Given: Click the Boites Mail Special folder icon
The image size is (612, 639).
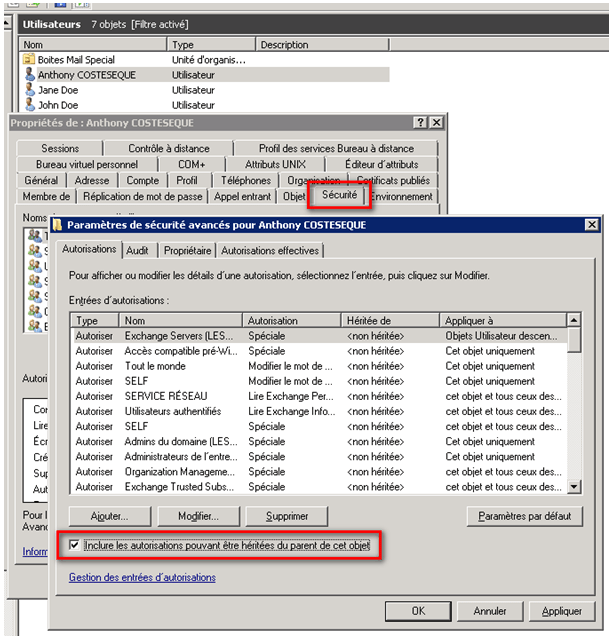Looking at the screenshot, I should point(30,60).
